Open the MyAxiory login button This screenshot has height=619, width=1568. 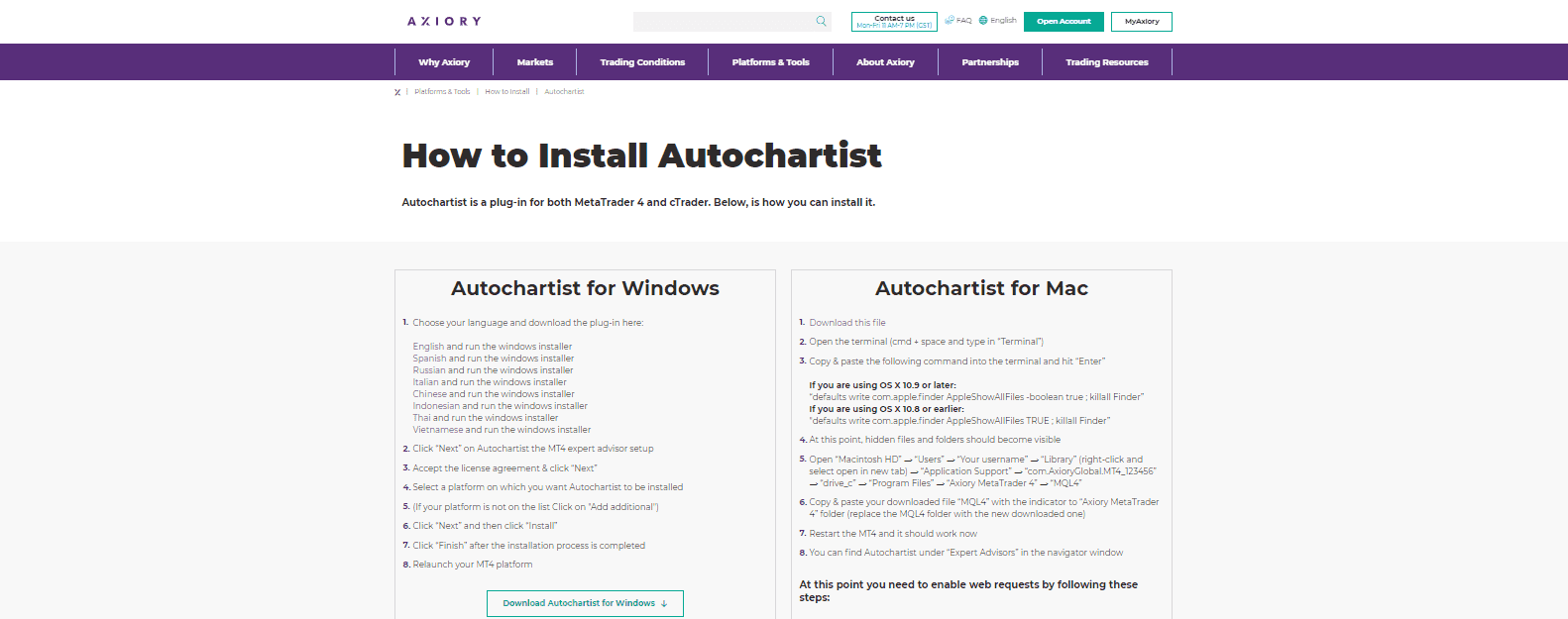pos(1142,22)
